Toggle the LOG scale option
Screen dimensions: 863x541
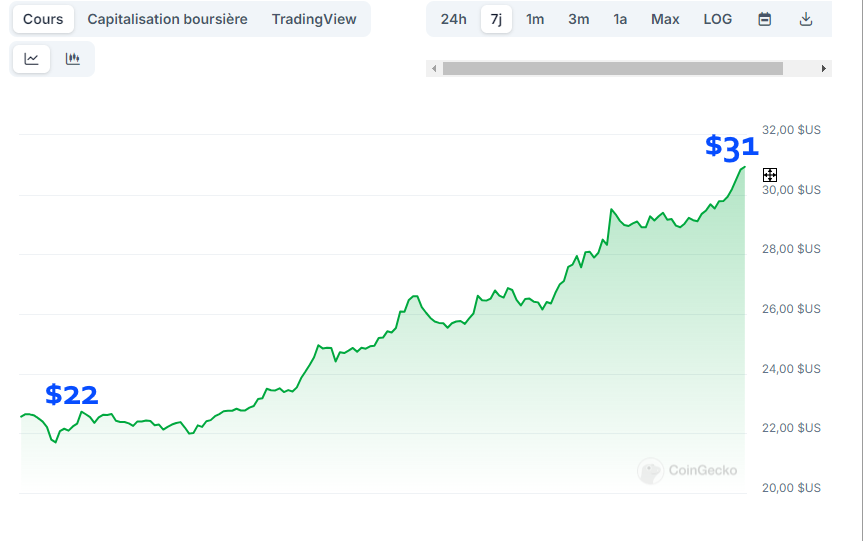718,19
